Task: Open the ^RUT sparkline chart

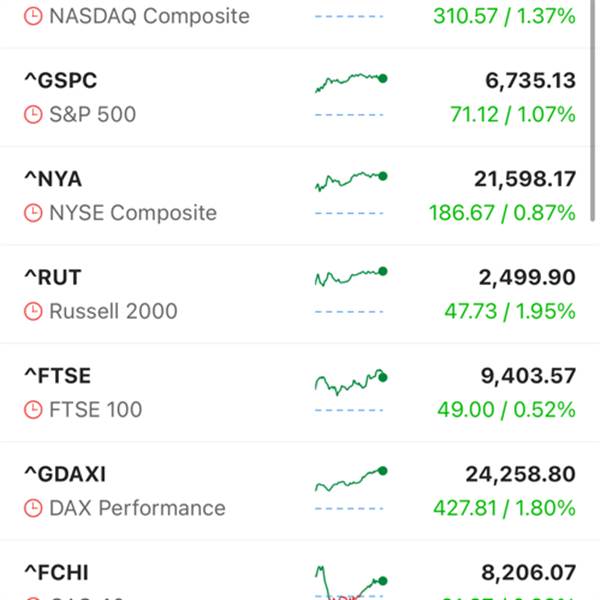Action: coord(350,276)
